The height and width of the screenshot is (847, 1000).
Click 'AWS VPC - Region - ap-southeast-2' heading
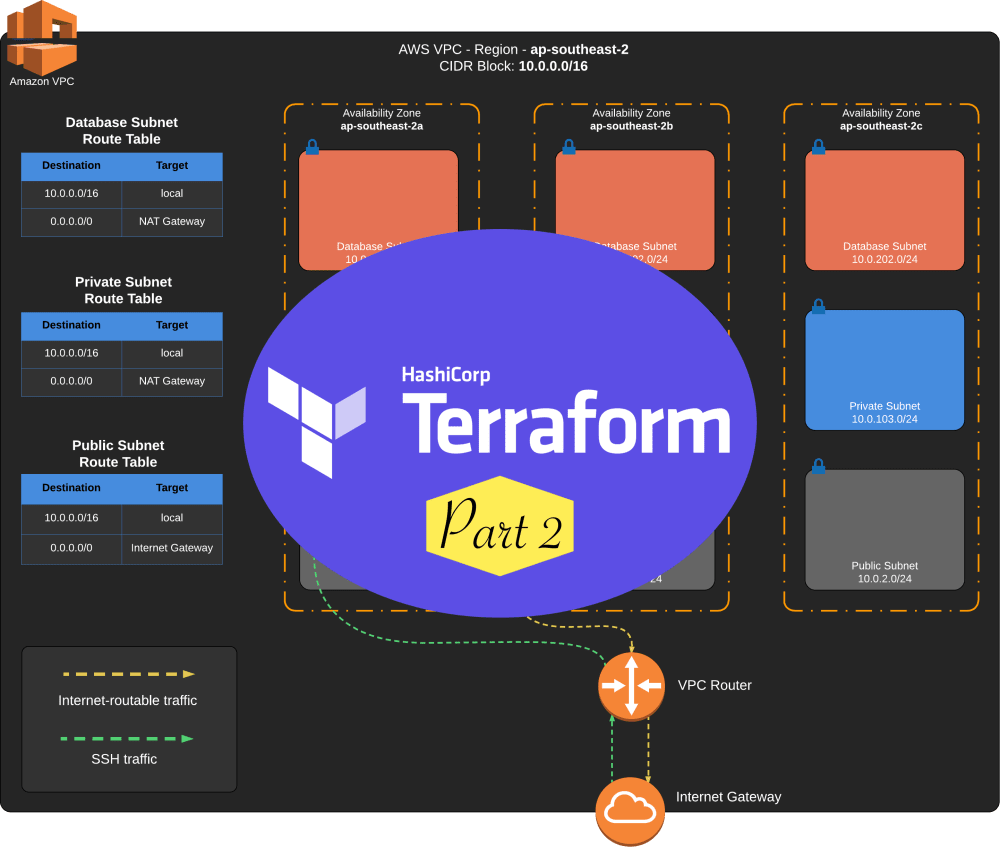point(513,50)
